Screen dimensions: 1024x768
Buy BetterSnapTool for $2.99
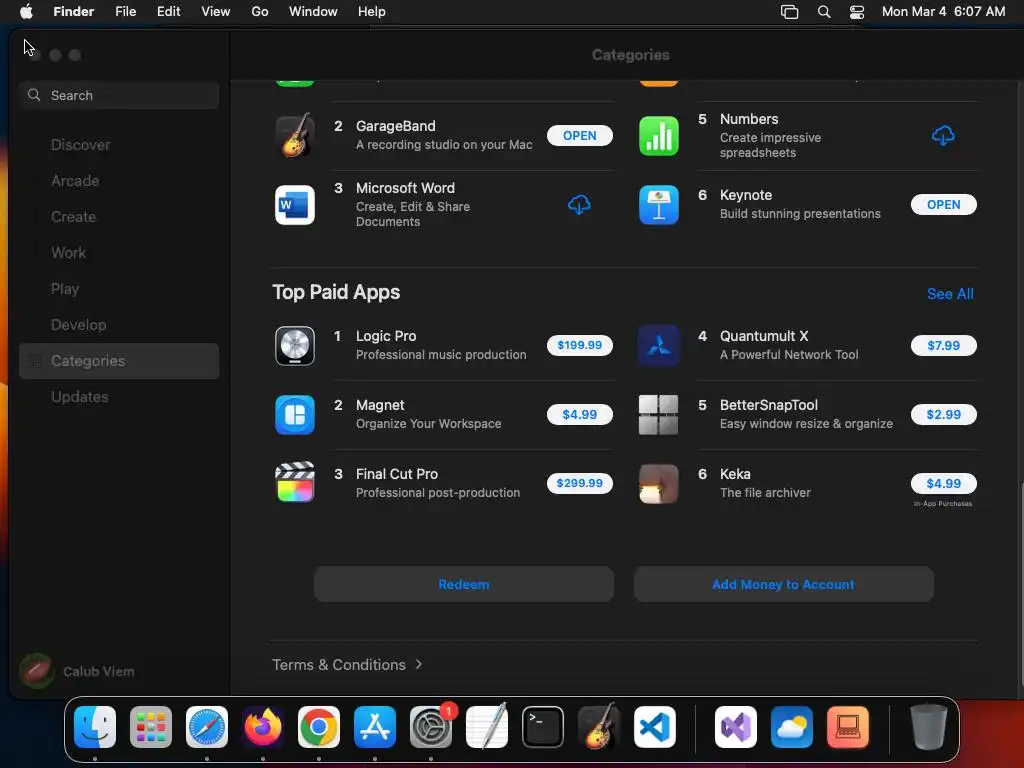943,415
